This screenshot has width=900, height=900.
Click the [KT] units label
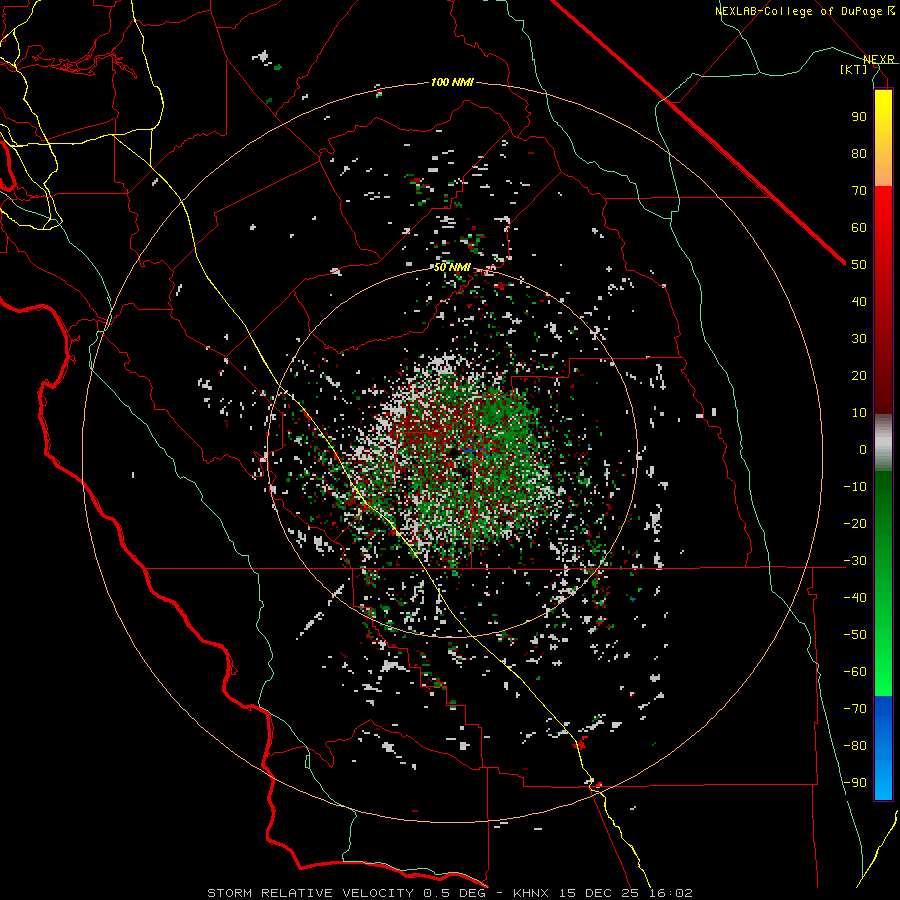[x=853, y=69]
